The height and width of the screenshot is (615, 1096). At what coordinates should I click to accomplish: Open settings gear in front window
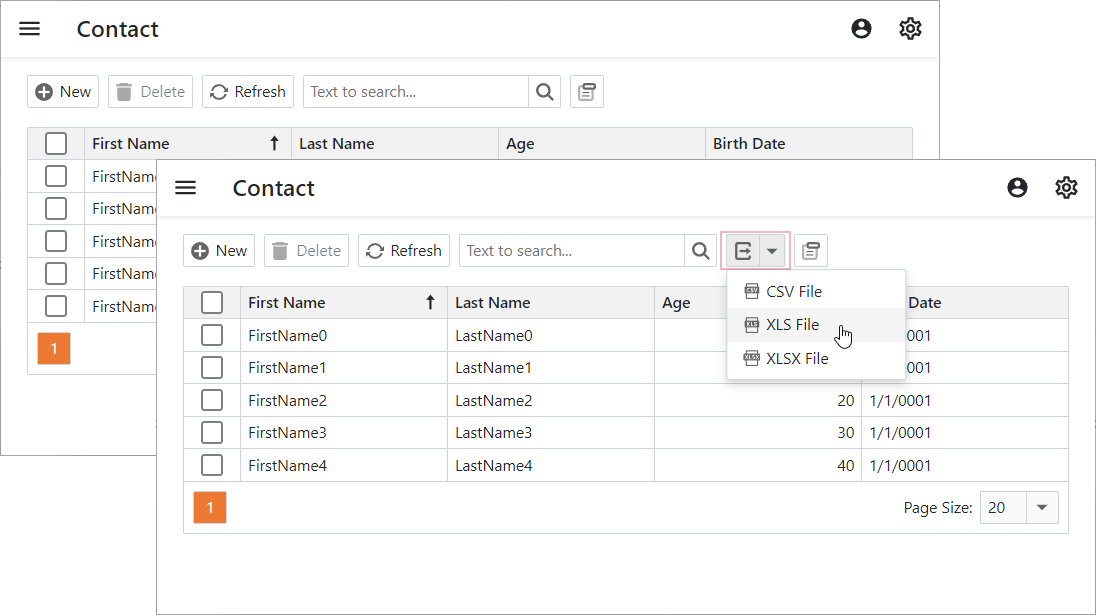pyautogui.click(x=1066, y=188)
